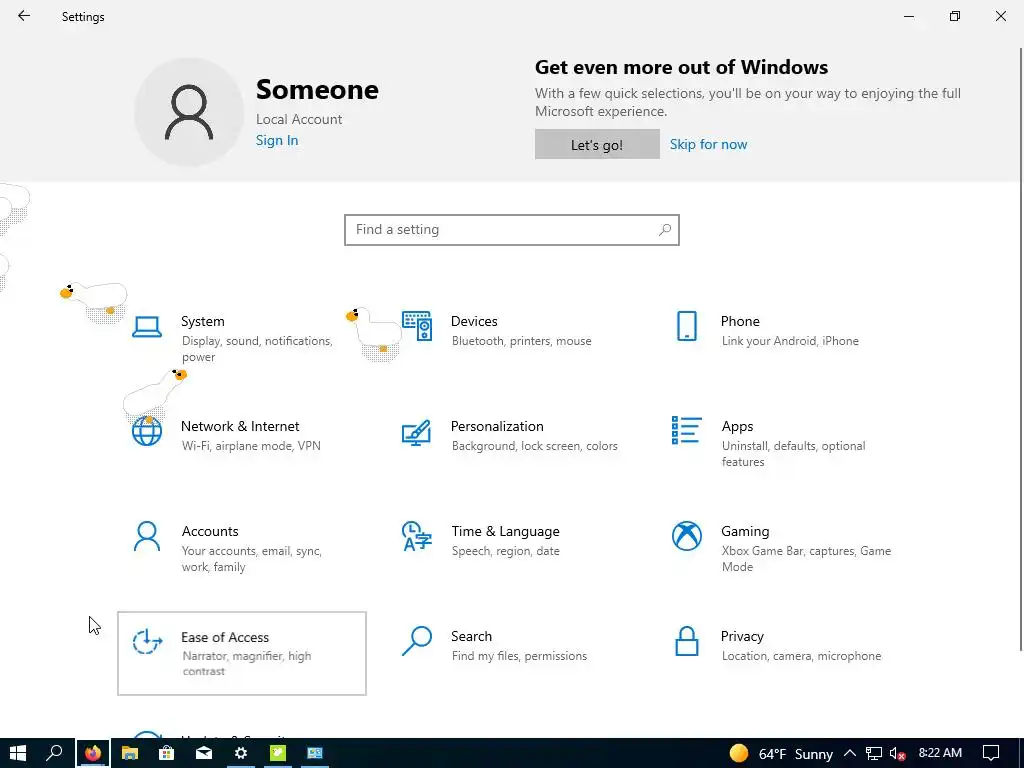Go back using the back arrow
The width and height of the screenshot is (1024, 768).
point(24,16)
